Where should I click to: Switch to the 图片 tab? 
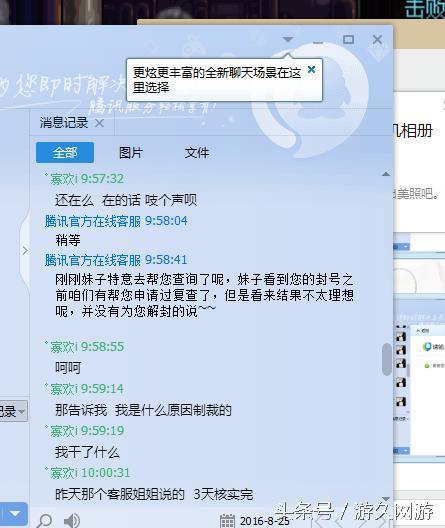131,153
